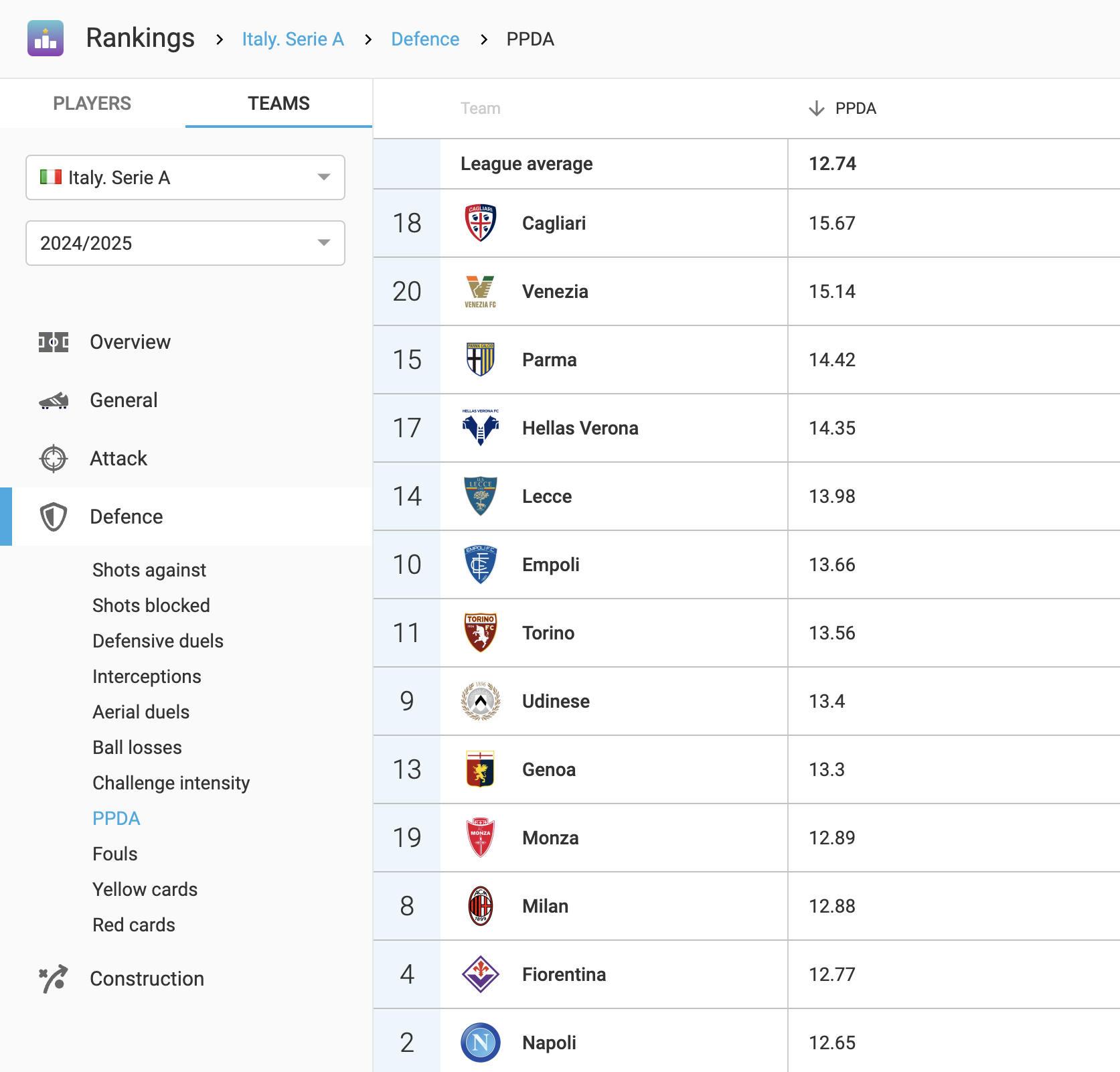Click the Cagliari club crest

point(480,223)
